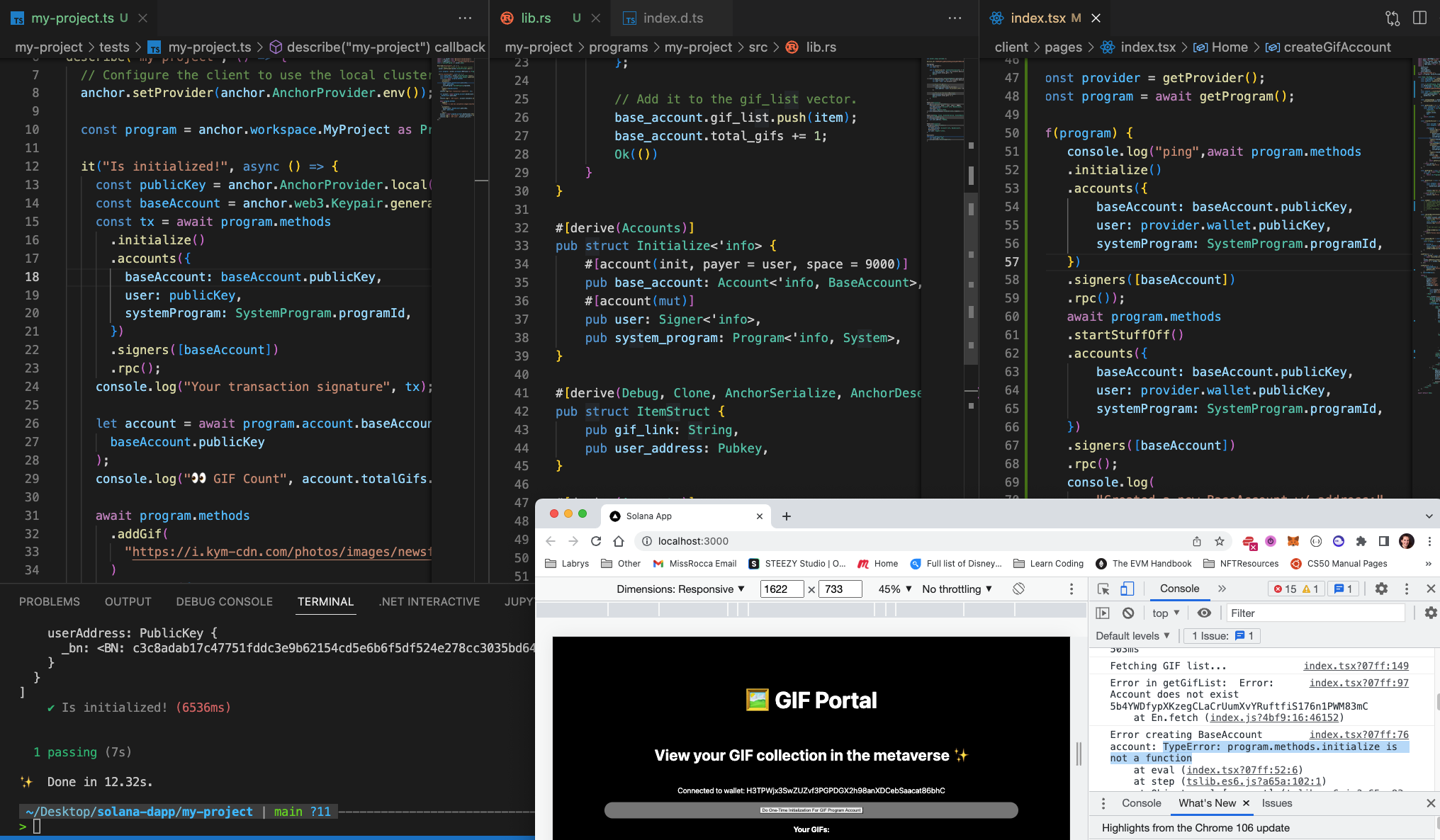Click the Problems tab in terminal panel
Viewport: 1440px width, 840px height.
pyautogui.click(x=52, y=600)
